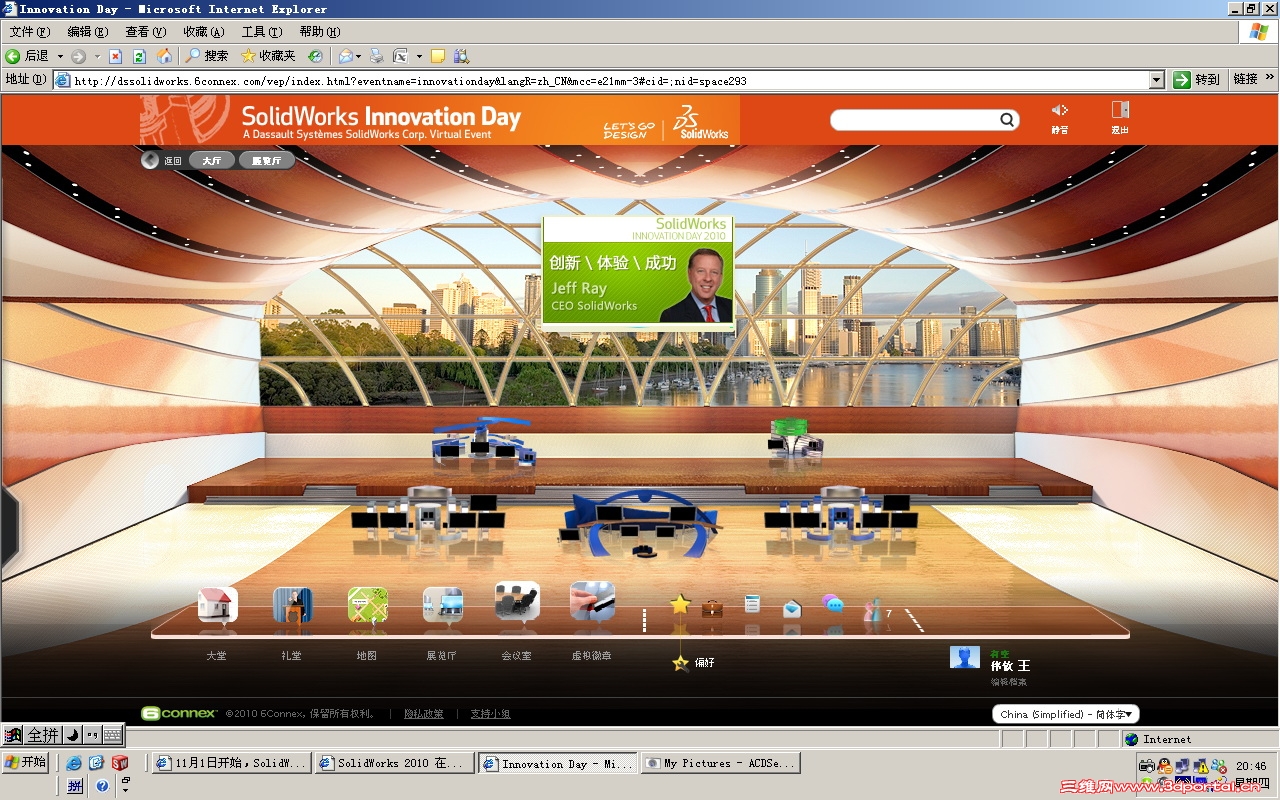The height and width of the screenshot is (800, 1280).
Task: Click the IE Forward arrow button
Action: 78,56
